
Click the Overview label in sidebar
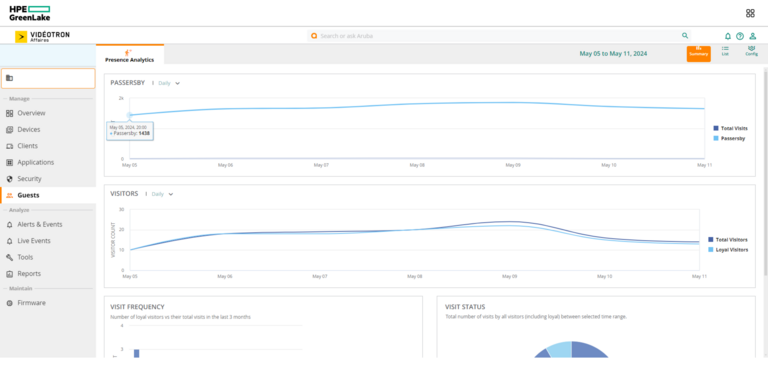click(31, 113)
